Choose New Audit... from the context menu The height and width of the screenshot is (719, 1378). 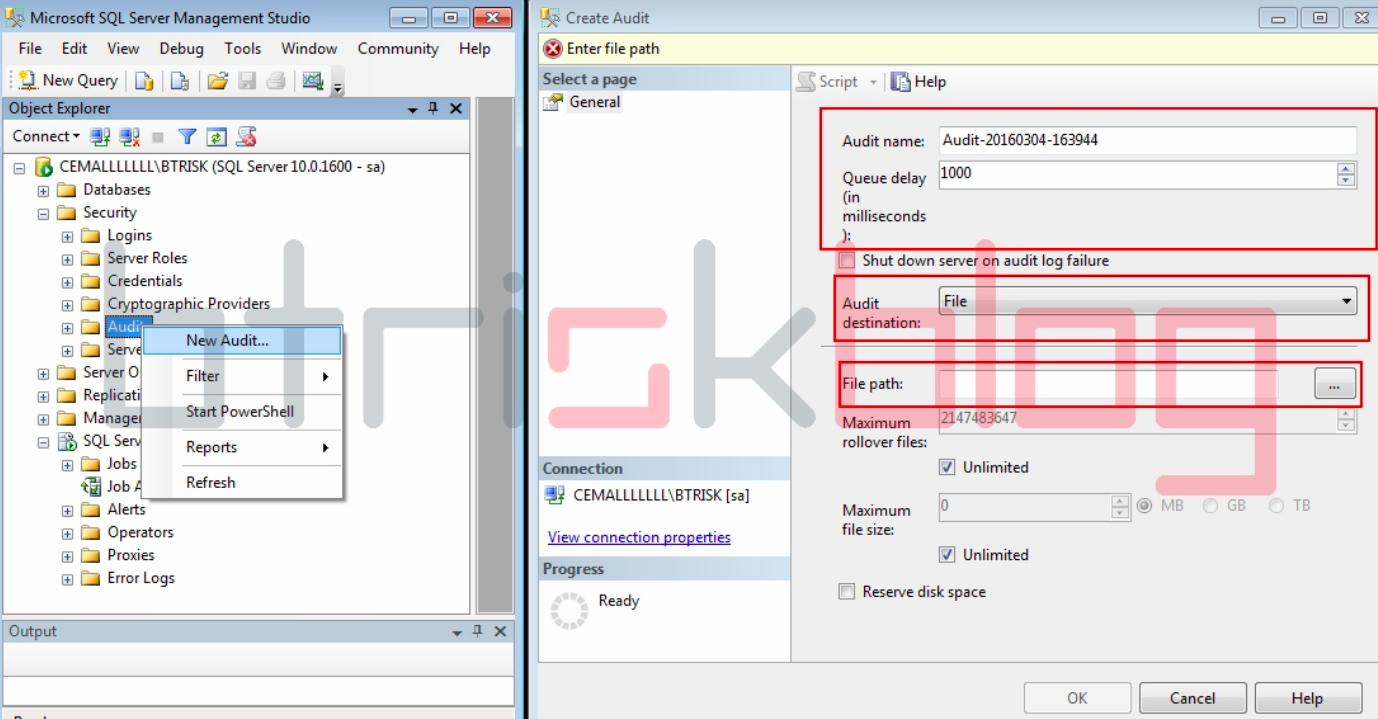click(227, 341)
